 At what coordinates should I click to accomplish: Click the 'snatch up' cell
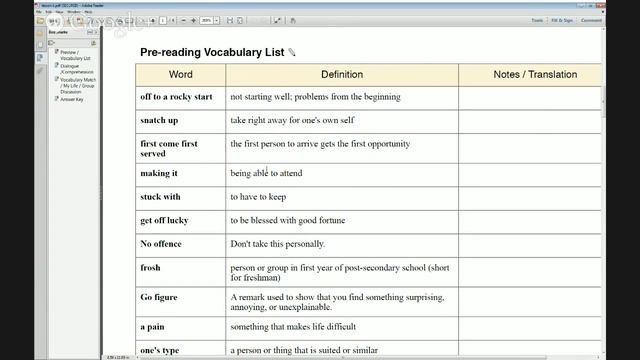(x=180, y=122)
